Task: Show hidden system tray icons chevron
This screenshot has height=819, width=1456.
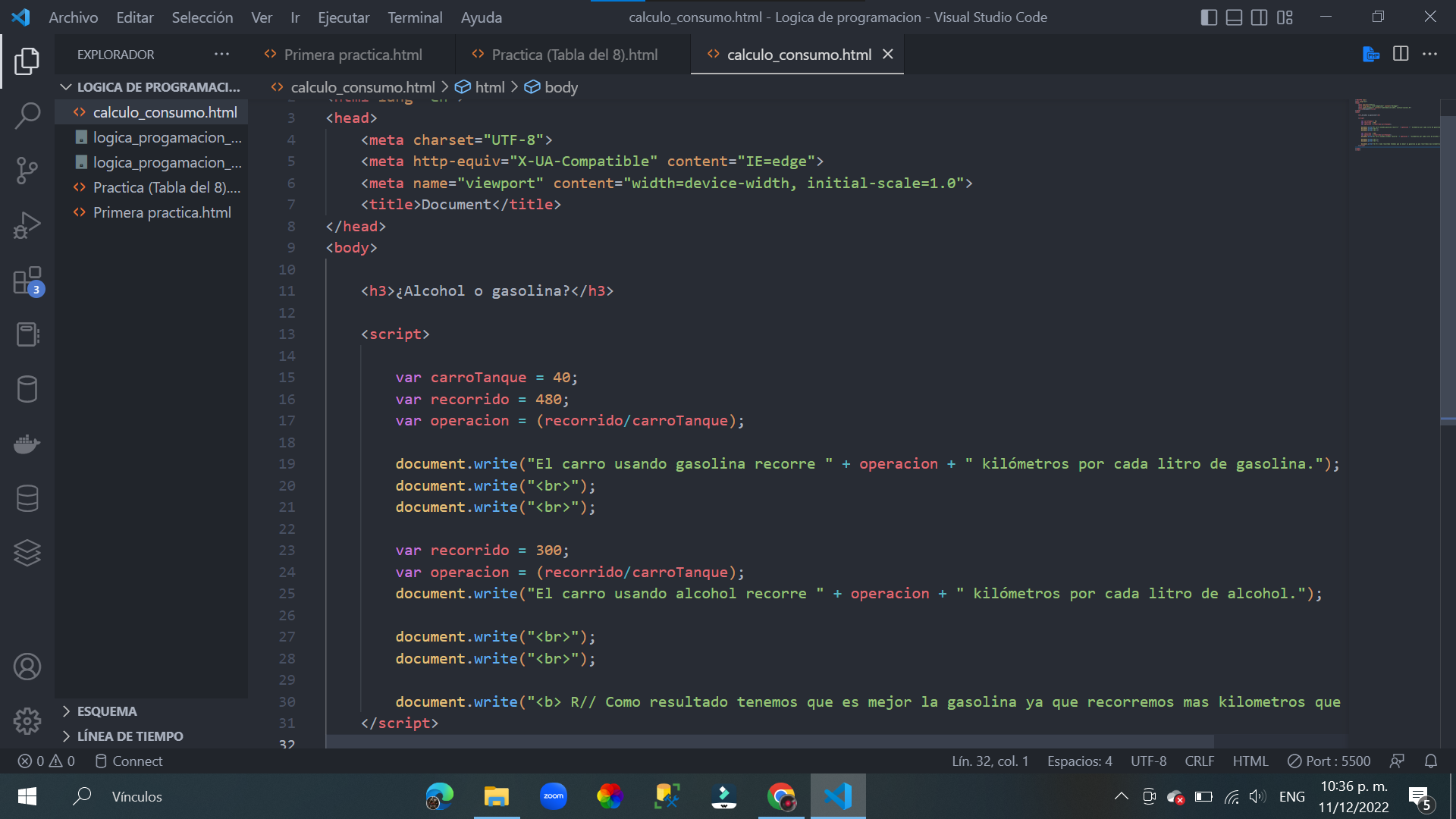Action: point(1121,796)
